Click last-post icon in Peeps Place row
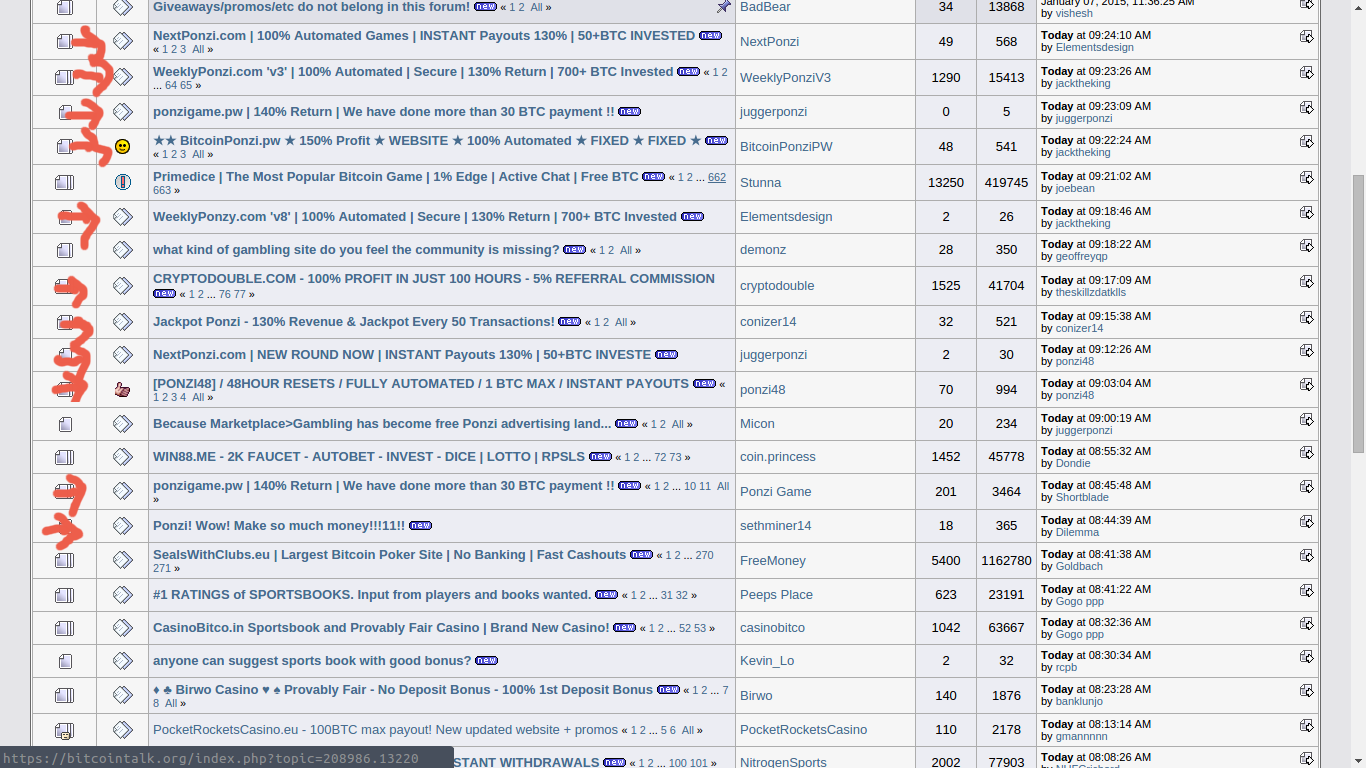1366x768 pixels. click(x=1307, y=590)
